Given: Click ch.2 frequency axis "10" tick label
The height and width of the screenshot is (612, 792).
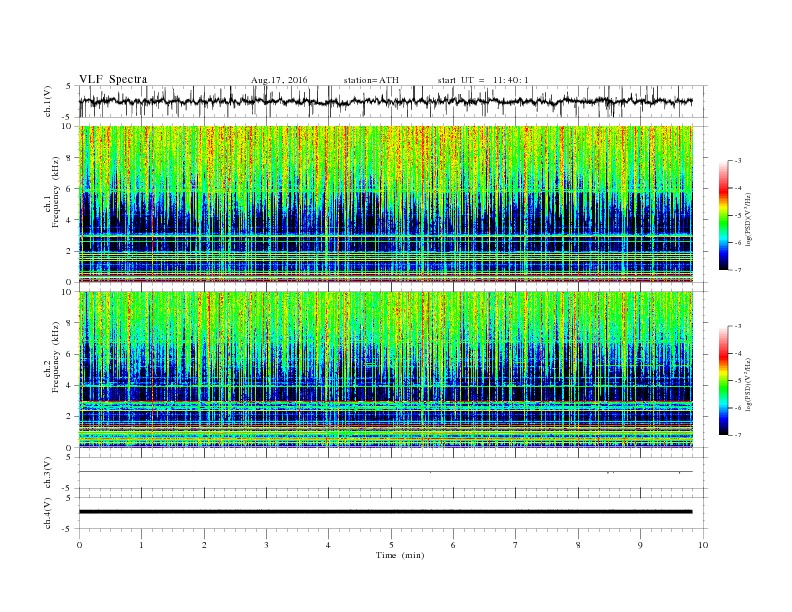Looking at the screenshot, I should [x=67, y=292].
